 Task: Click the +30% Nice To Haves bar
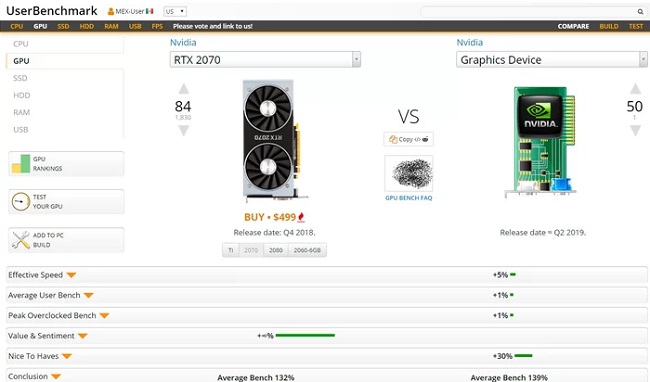(x=523, y=355)
